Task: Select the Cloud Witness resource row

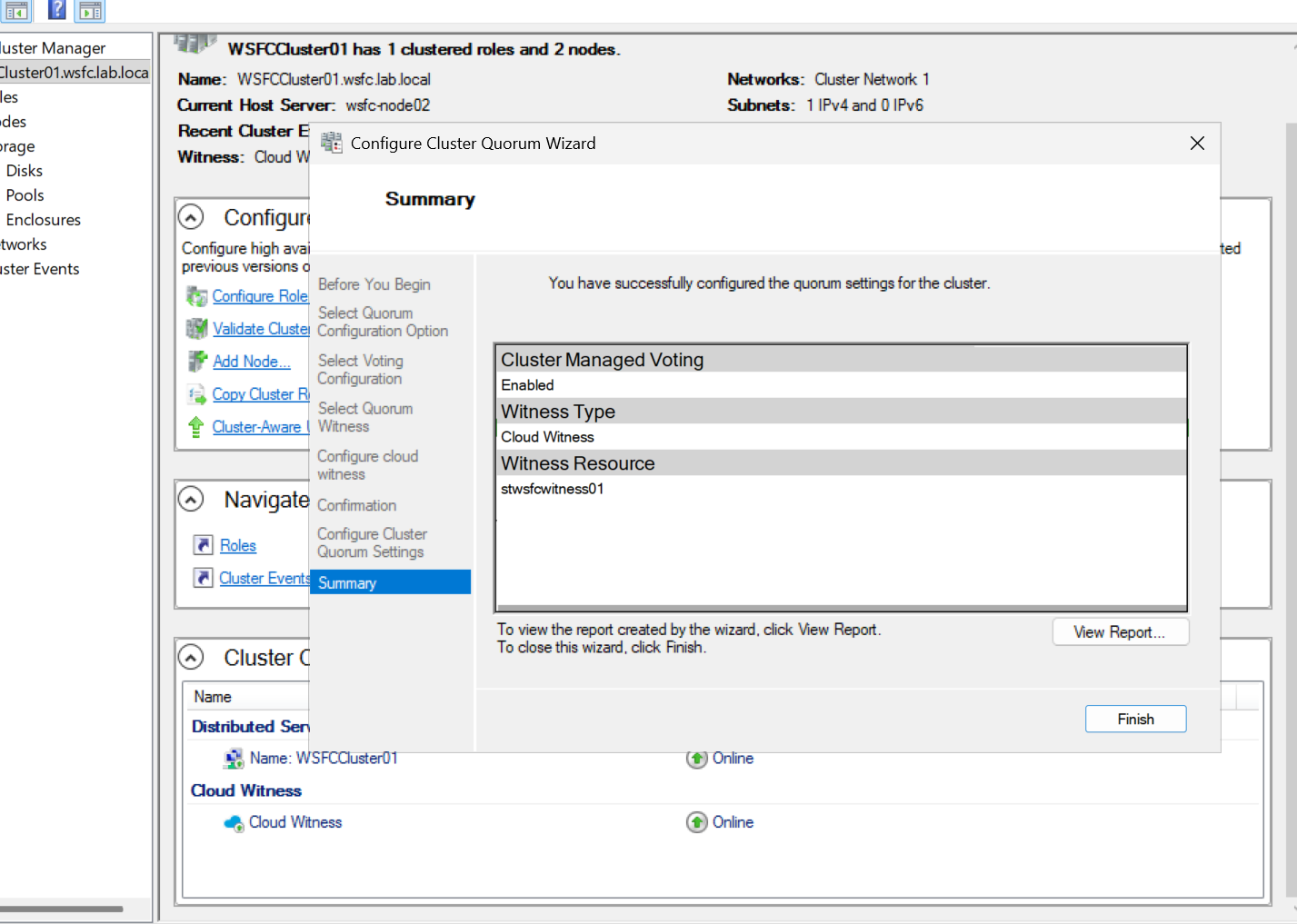Action: 723,822
